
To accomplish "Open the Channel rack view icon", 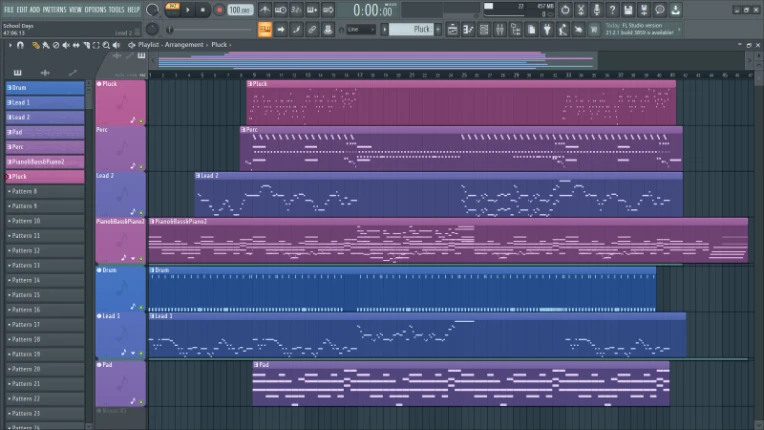I will pos(484,30).
